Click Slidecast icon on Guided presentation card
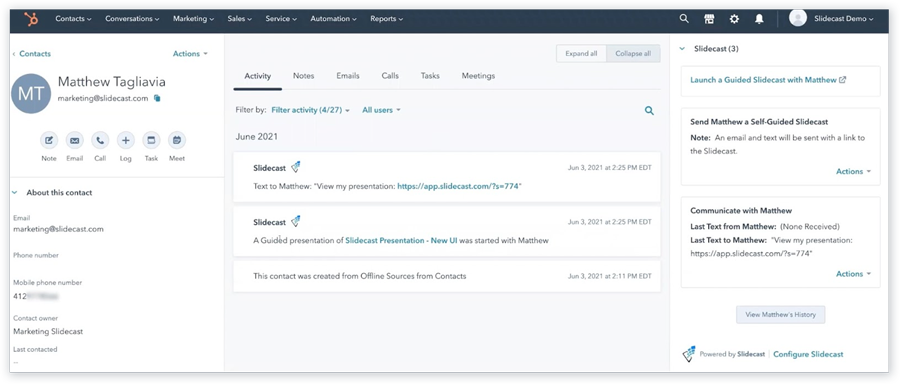The height and width of the screenshot is (384, 900). pos(295,221)
